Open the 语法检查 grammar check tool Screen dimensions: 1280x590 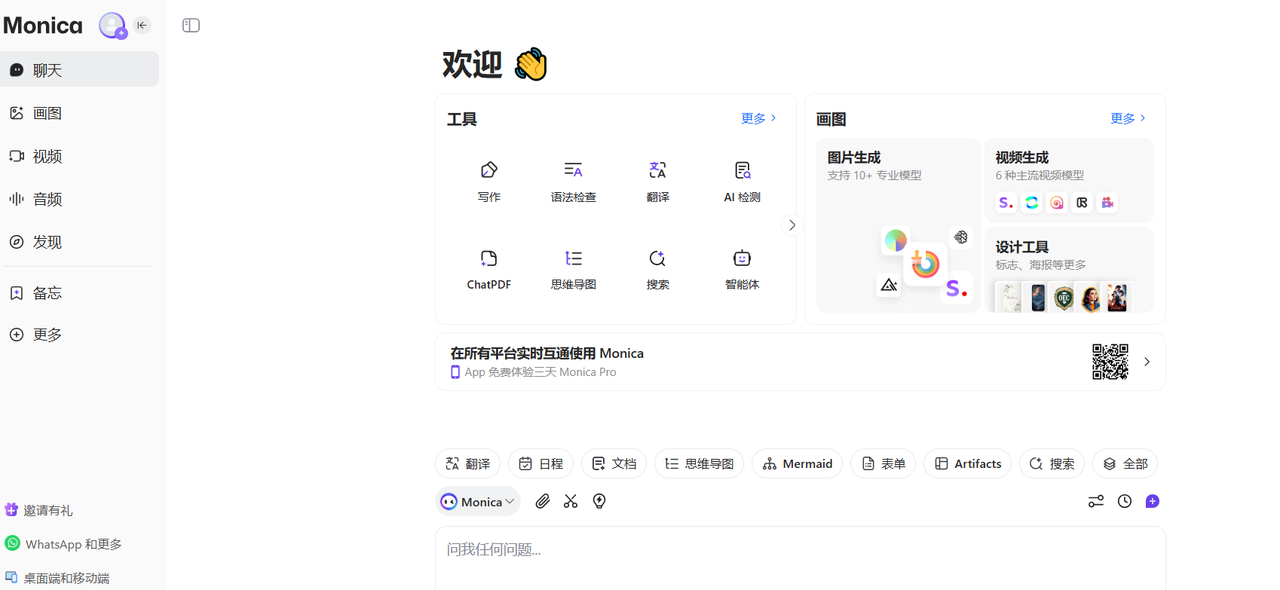click(x=573, y=181)
